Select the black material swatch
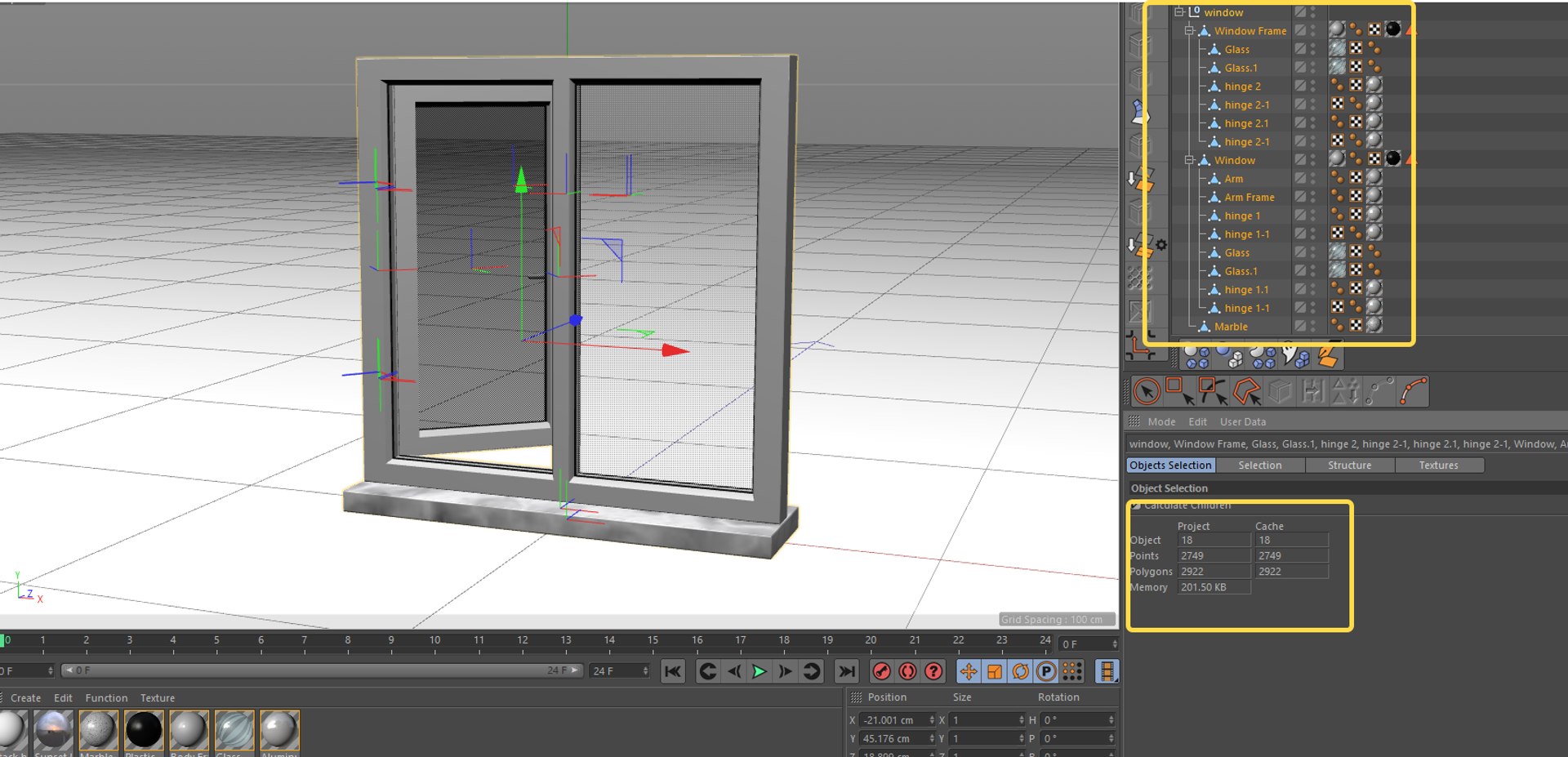Viewport: 1568px width, 757px height. [144, 730]
